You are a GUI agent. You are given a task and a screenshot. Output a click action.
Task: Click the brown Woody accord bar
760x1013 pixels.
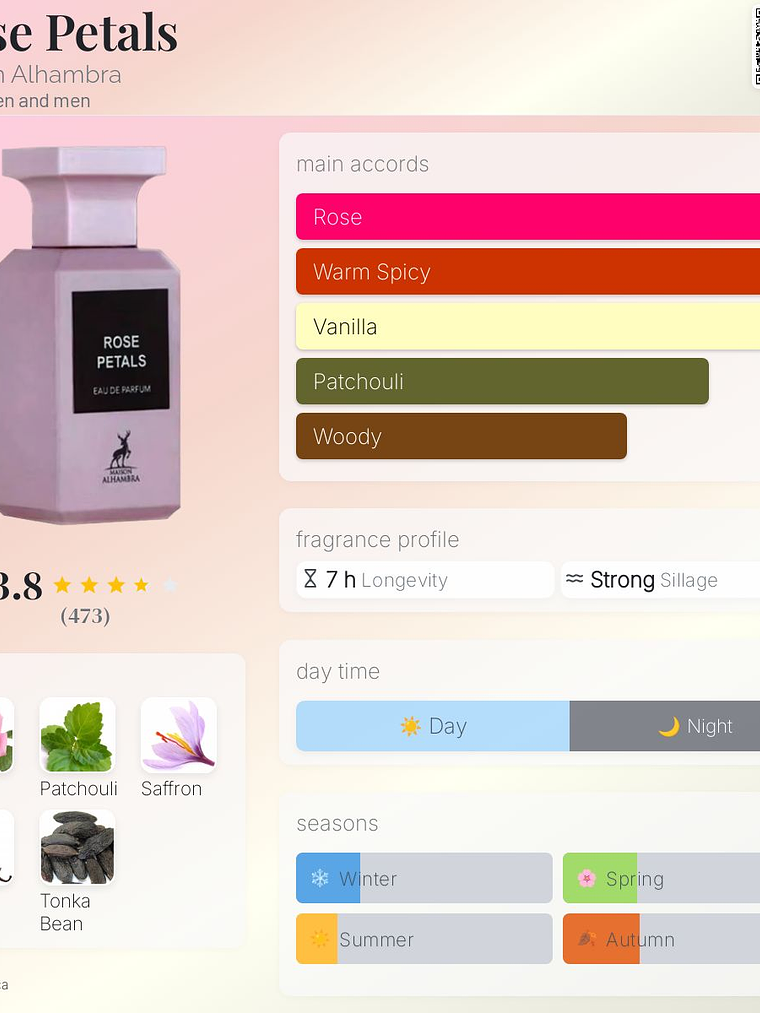461,436
